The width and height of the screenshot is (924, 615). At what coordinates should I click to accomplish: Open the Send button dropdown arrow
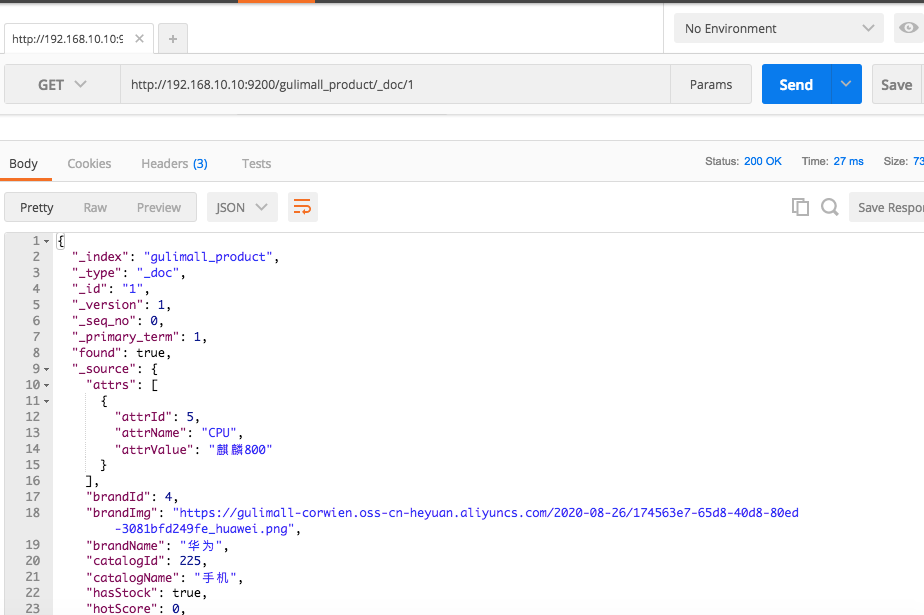[x=847, y=85]
